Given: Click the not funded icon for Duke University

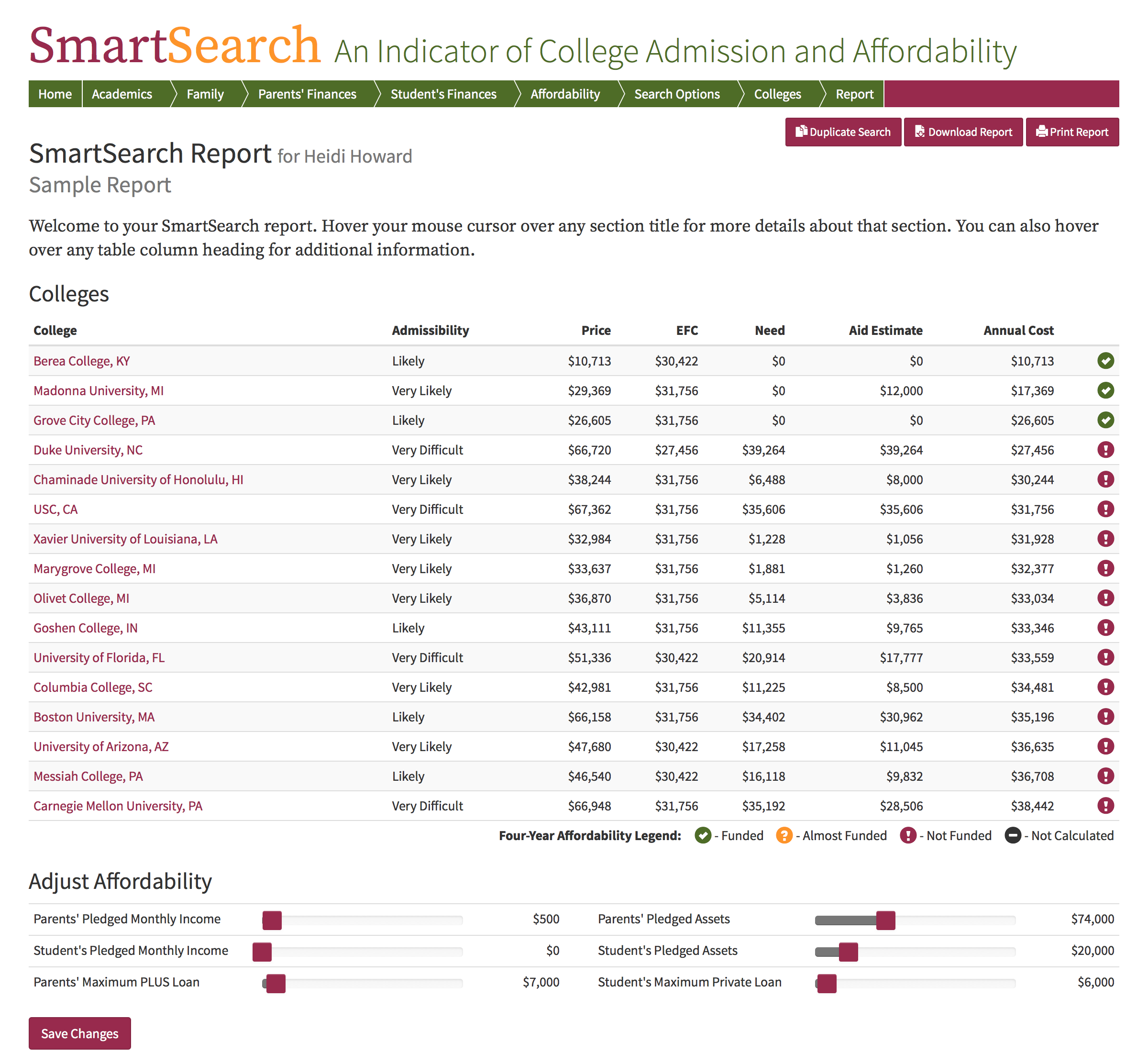Looking at the screenshot, I should tap(1105, 450).
